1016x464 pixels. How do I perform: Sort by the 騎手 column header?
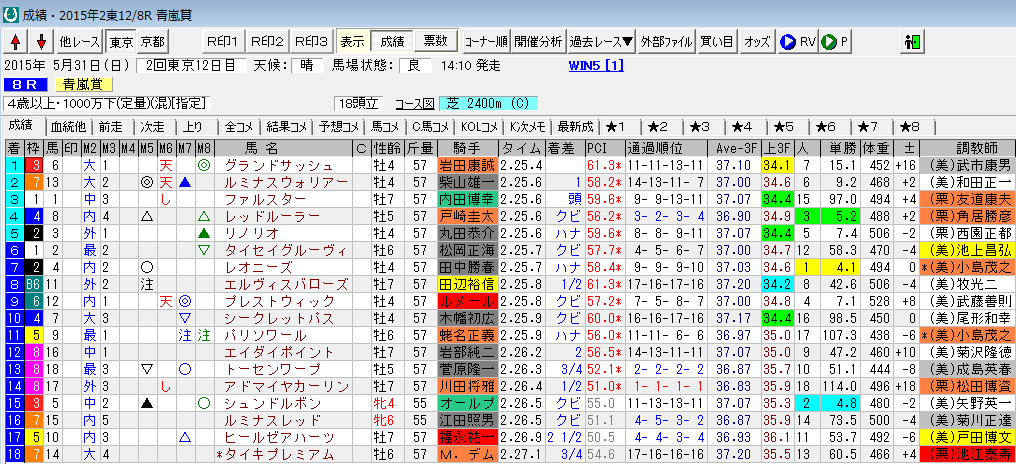[467, 148]
